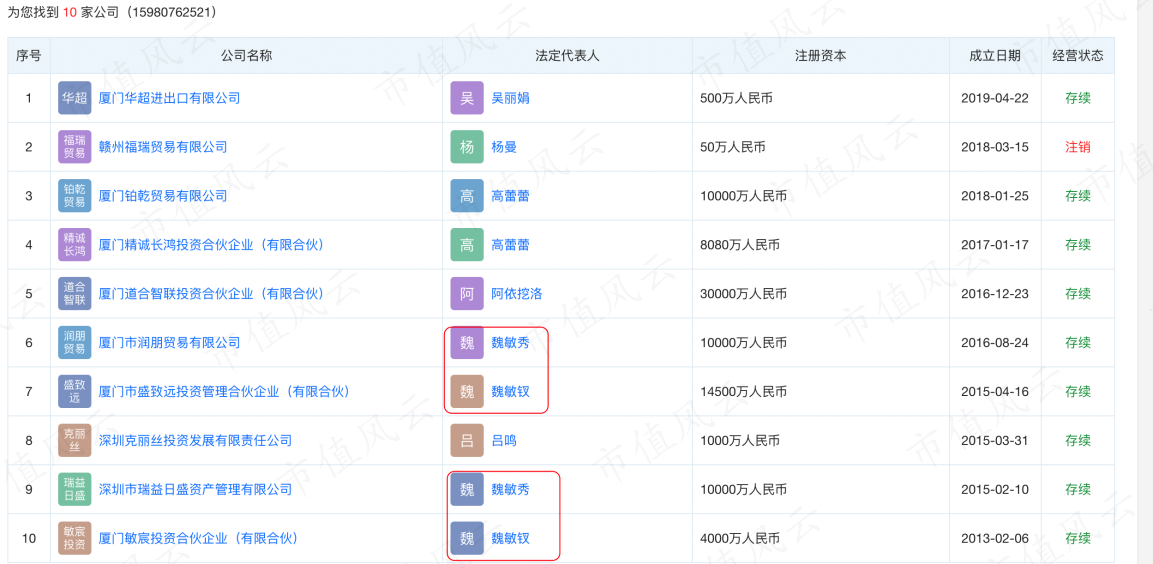This screenshot has height=564, width=1153.
Task: View 高蕾蕾 in row 3
Action: tap(510, 196)
